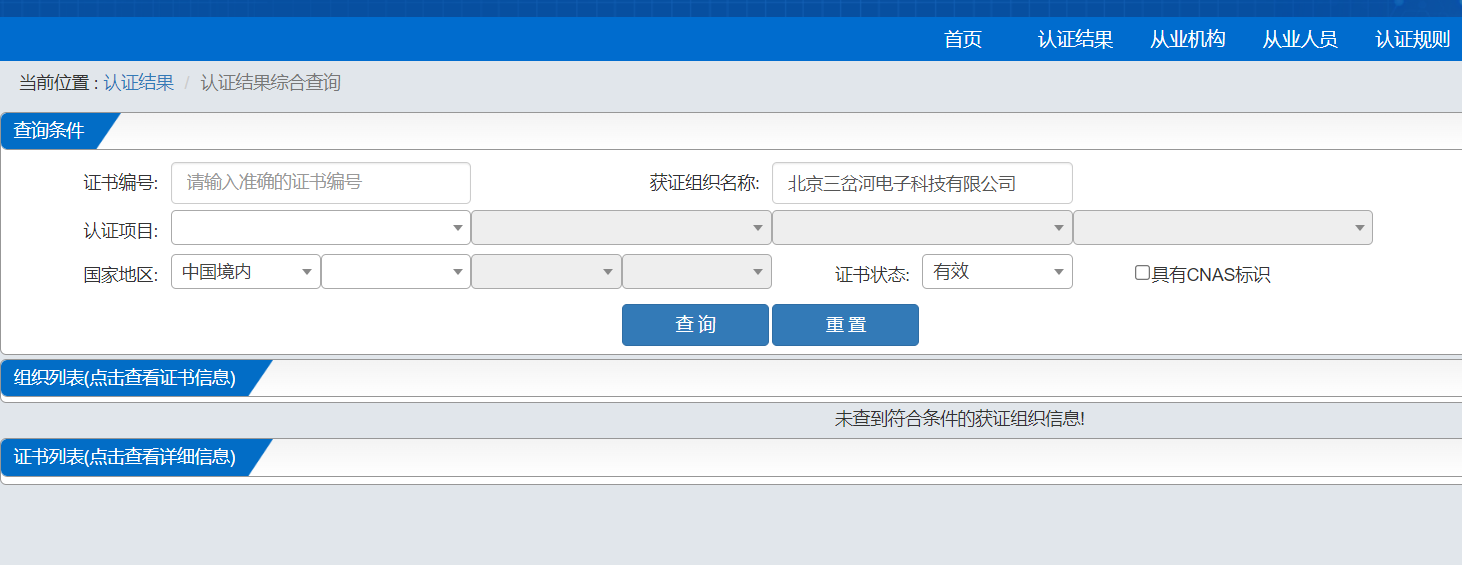Open the 中国境内 country dropdown
This screenshot has width=1462, height=565.
[246, 272]
